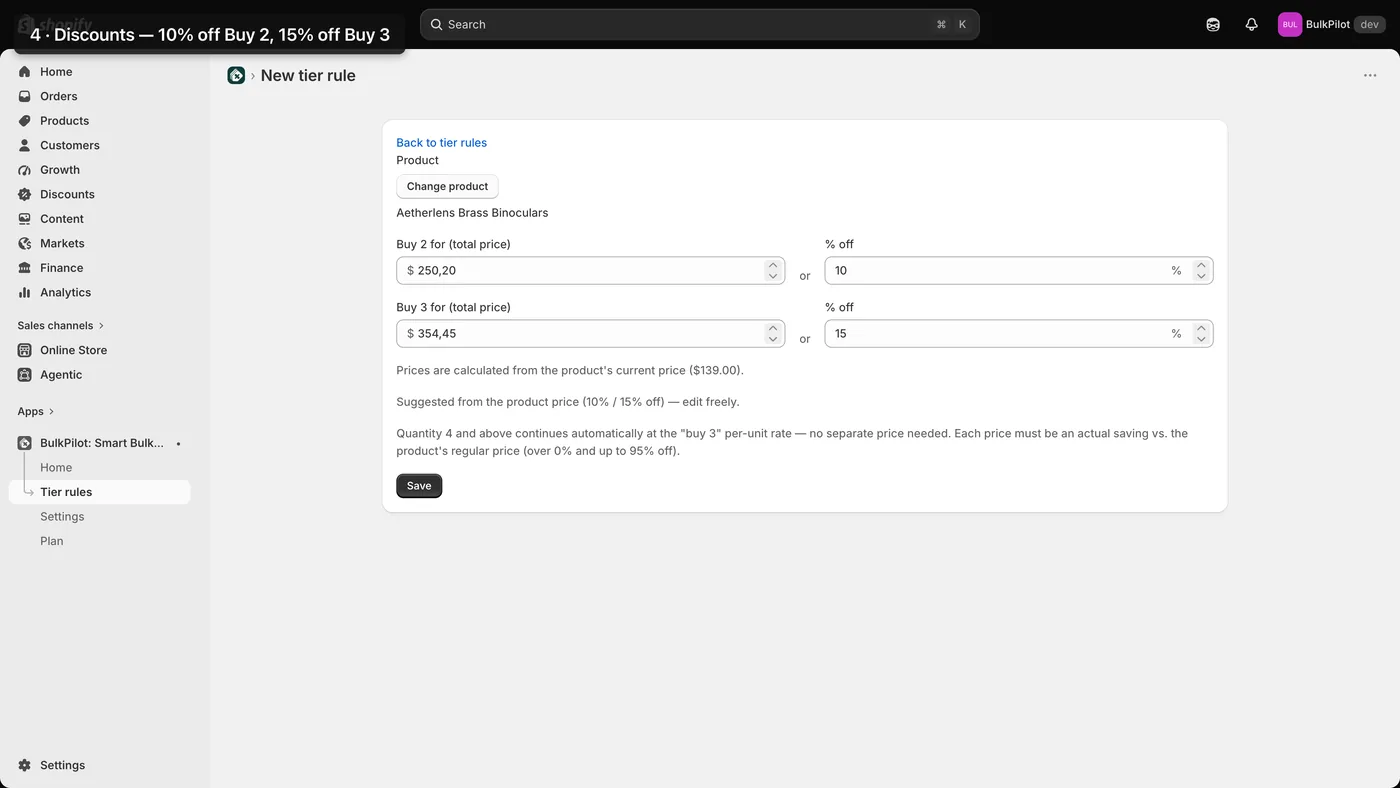Click the Online Store storefront icon

pyautogui.click(x=25, y=350)
